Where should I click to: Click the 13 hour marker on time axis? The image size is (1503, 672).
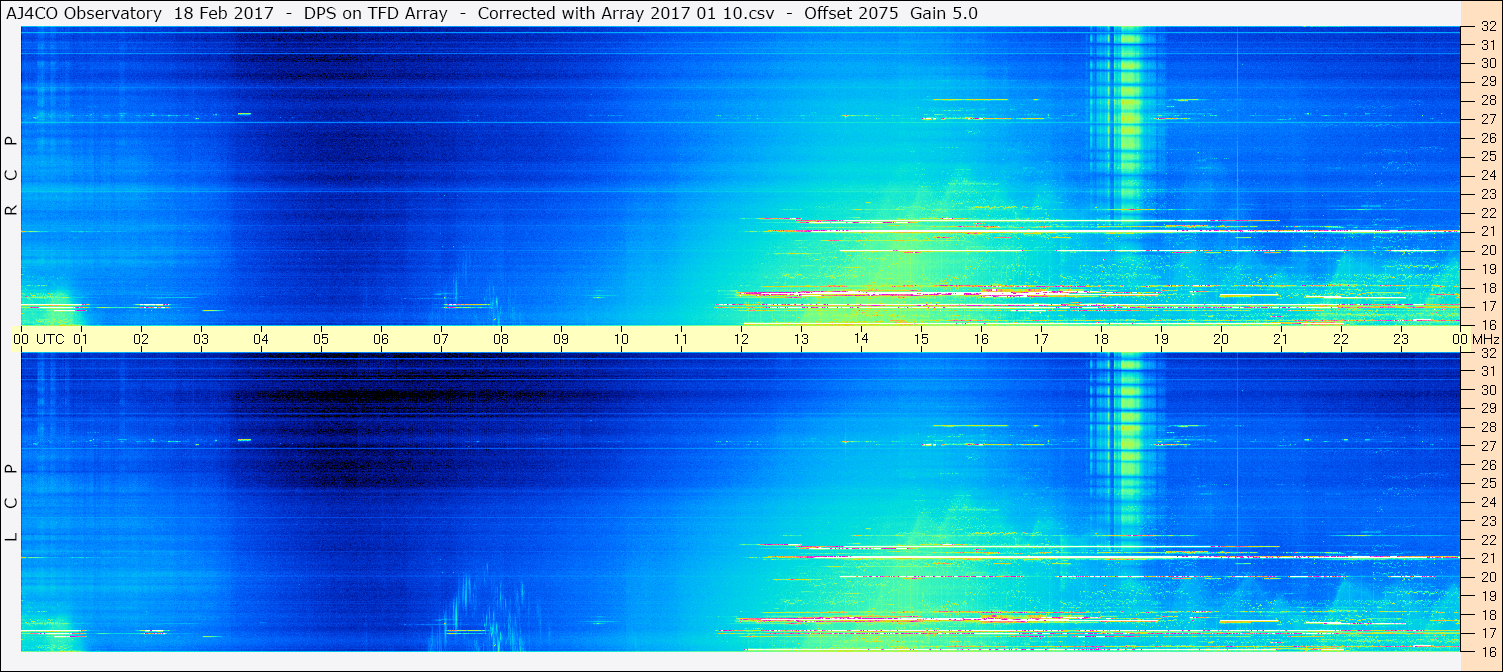[801, 339]
